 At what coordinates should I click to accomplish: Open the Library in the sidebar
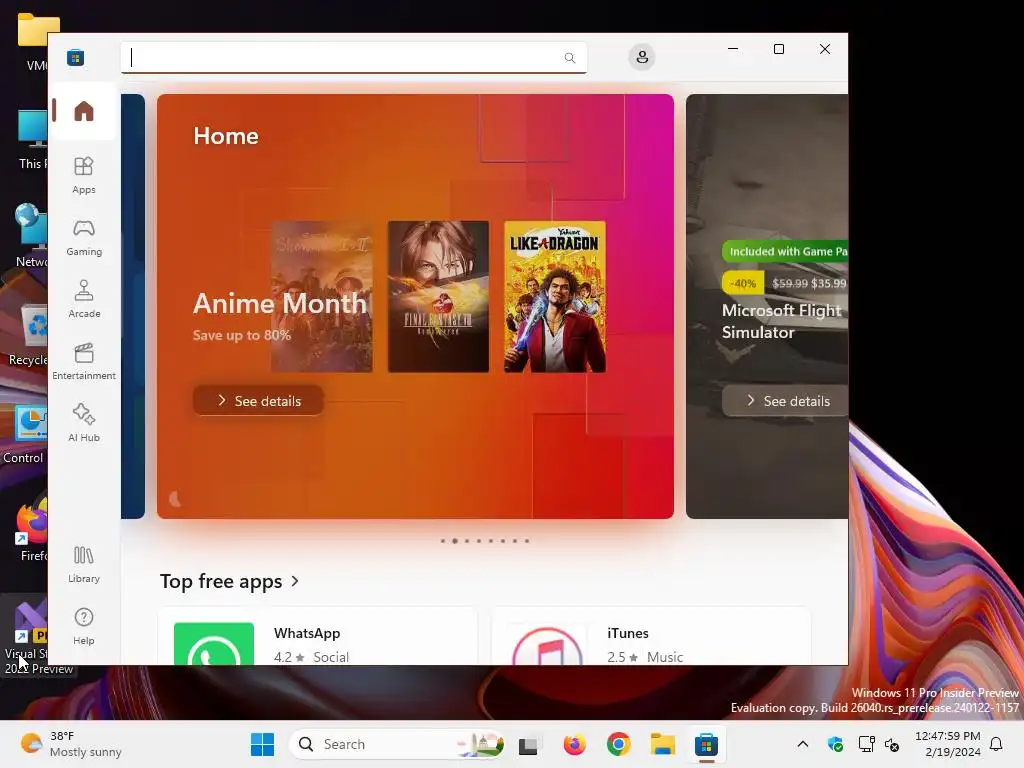tap(84, 564)
